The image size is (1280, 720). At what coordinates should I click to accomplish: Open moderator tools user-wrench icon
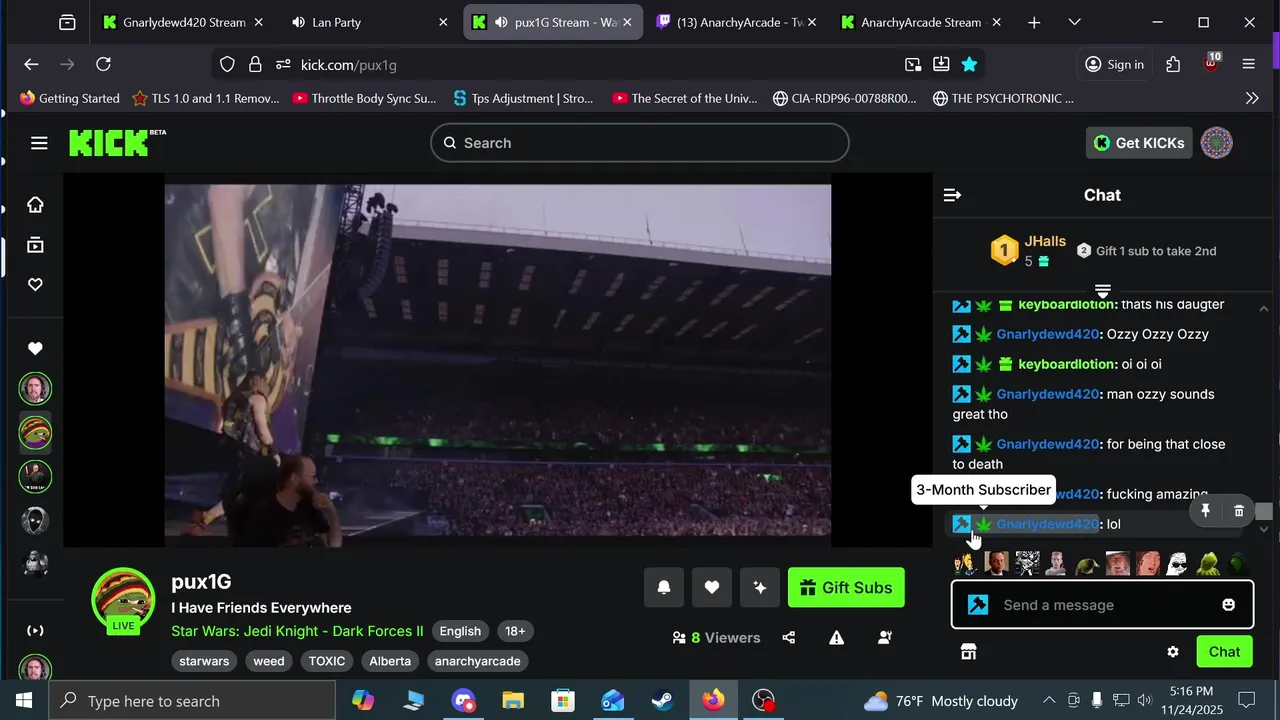[885, 638]
